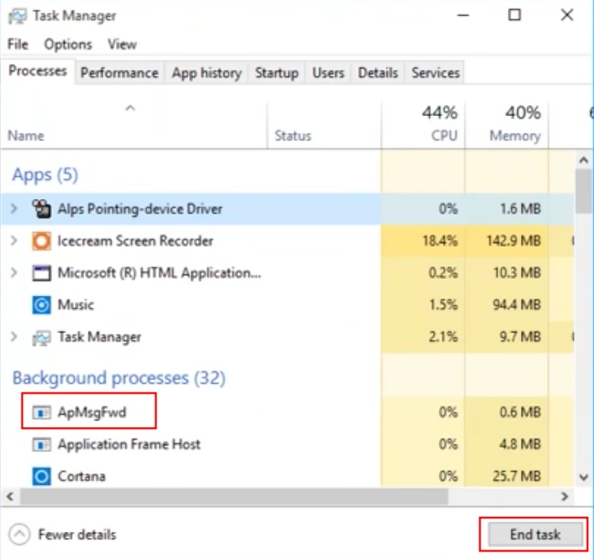Click the vertical scrollbar up arrow
This screenshot has height=560, width=594.
584,160
